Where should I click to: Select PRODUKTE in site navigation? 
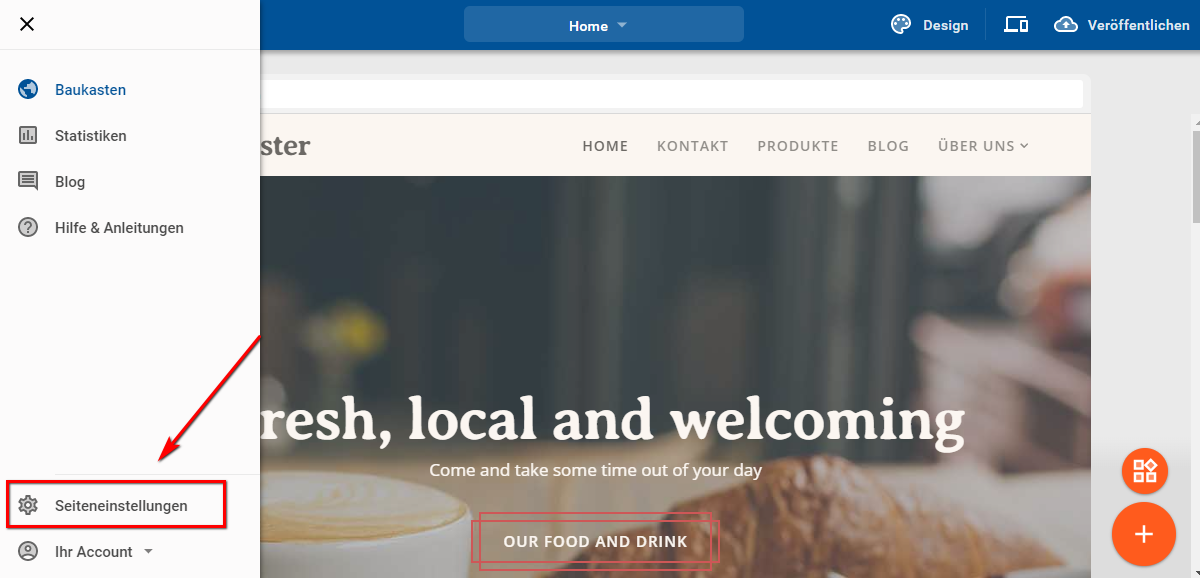point(798,146)
